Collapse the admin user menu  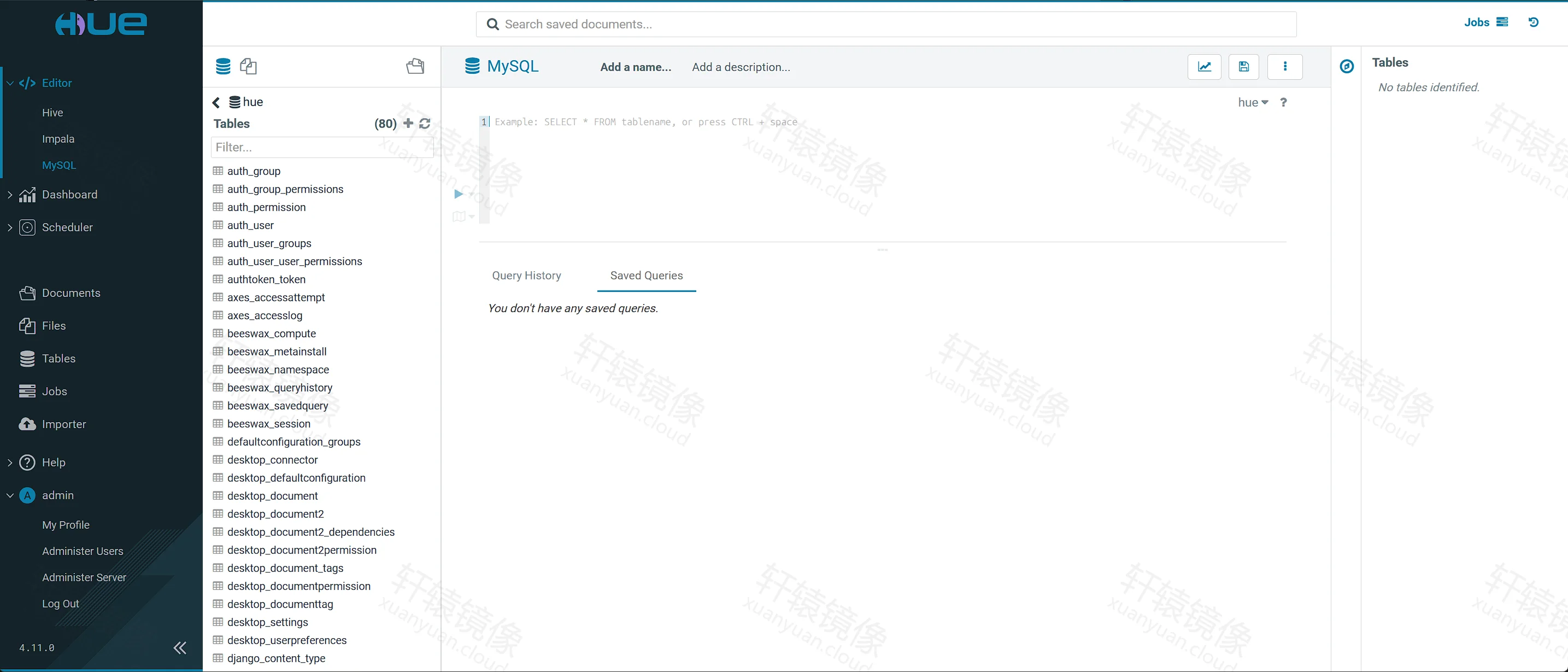(10, 495)
